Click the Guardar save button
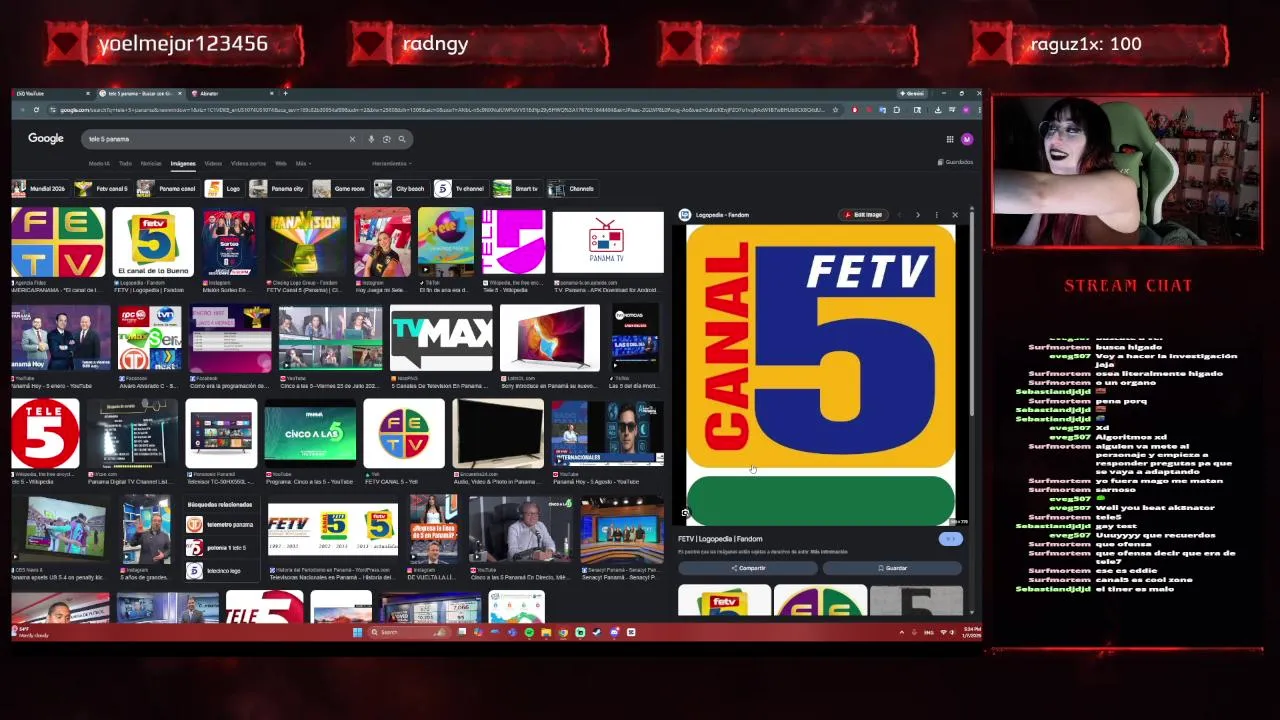 [x=892, y=568]
